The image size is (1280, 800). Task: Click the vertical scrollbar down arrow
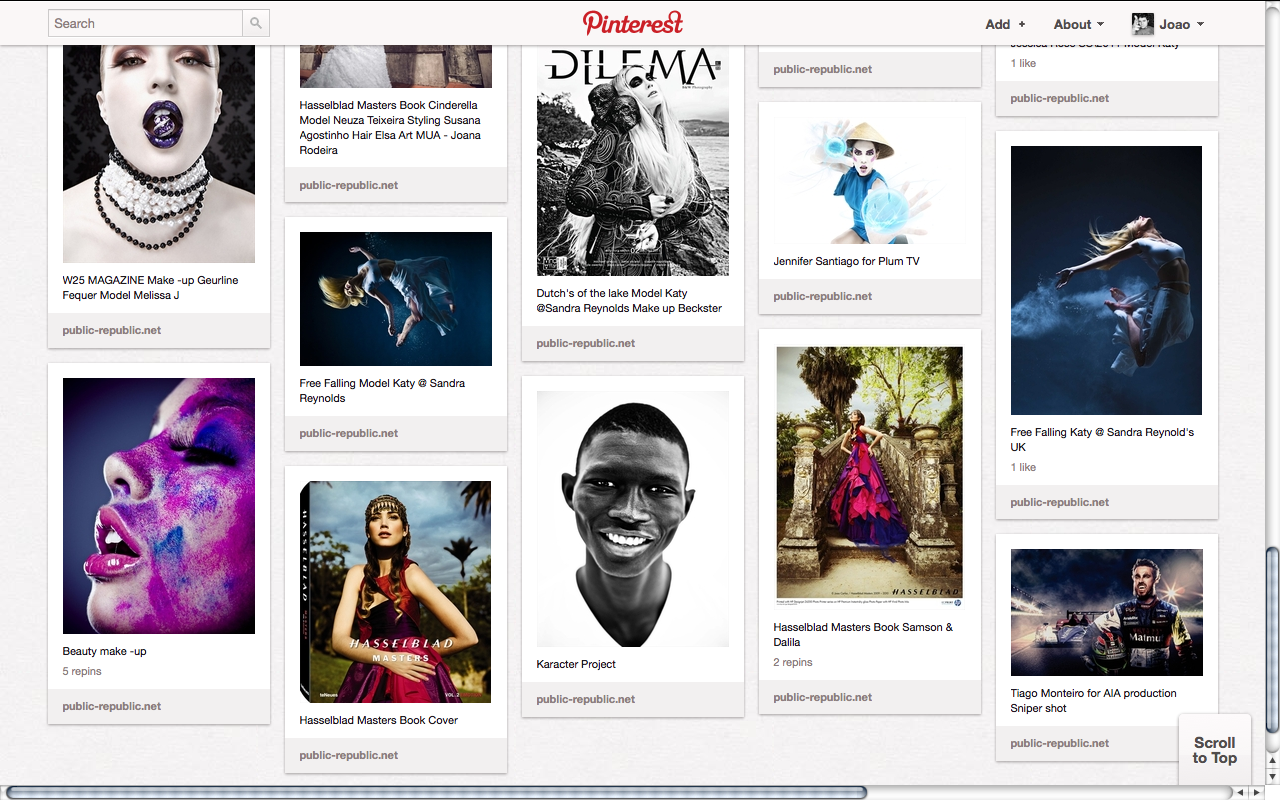pos(1271,775)
